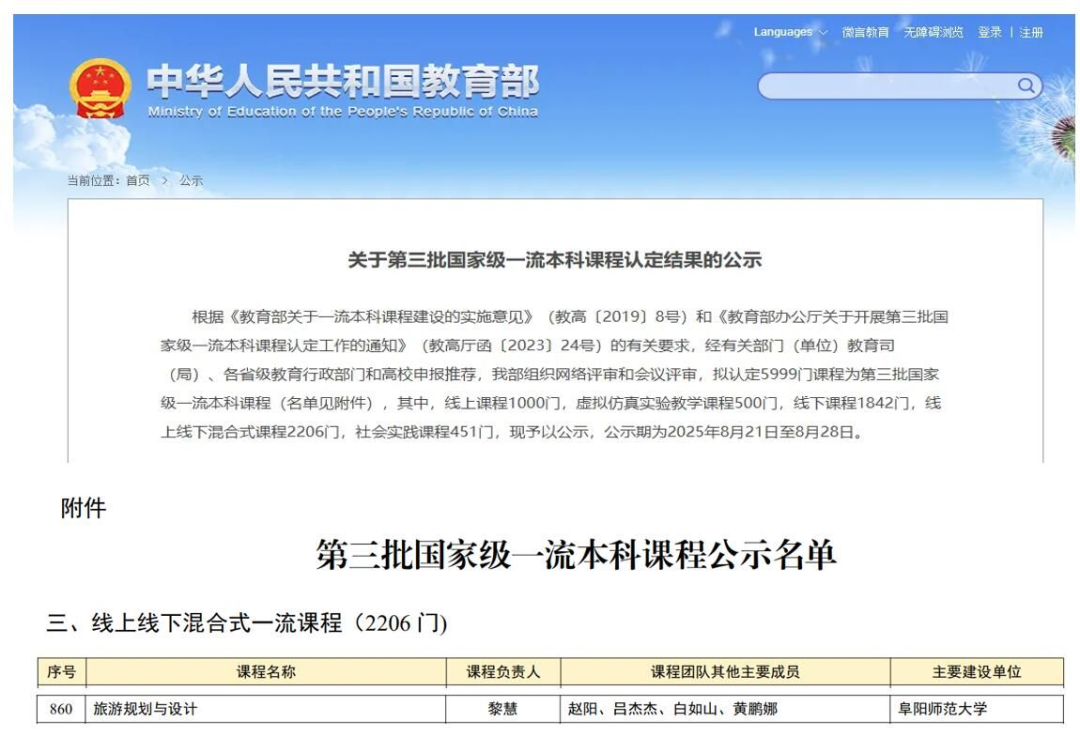The height and width of the screenshot is (737, 1080).
Task: Click the announcement title heading
Action: tap(554, 260)
